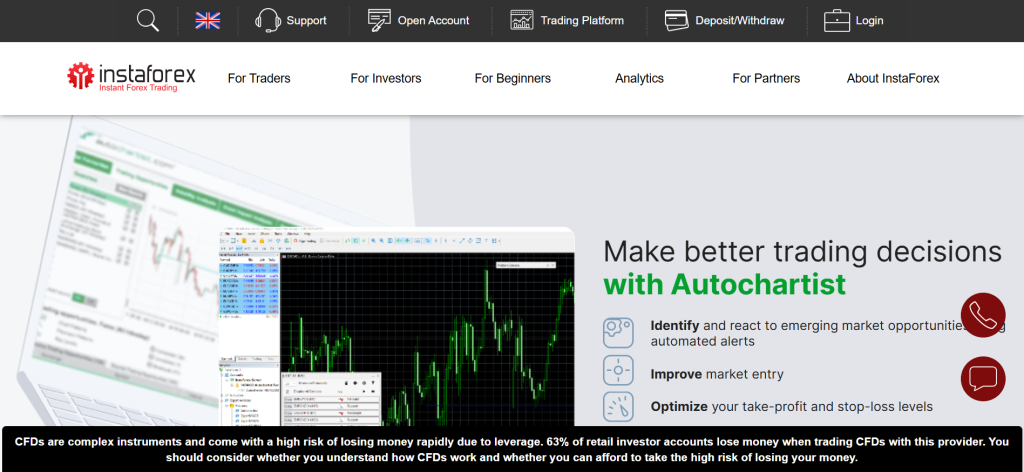Viewport: 1024px width, 472px height.
Task: Click the Login briefcase icon
Action: pos(837,20)
